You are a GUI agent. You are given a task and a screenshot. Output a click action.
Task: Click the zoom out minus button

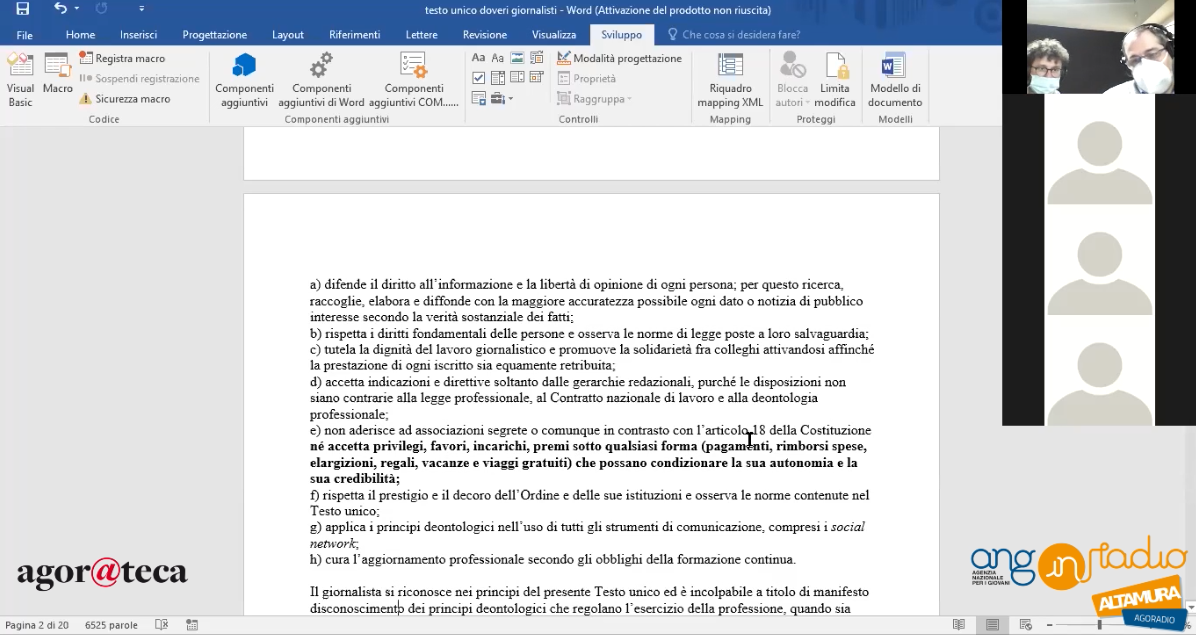tap(1050, 625)
